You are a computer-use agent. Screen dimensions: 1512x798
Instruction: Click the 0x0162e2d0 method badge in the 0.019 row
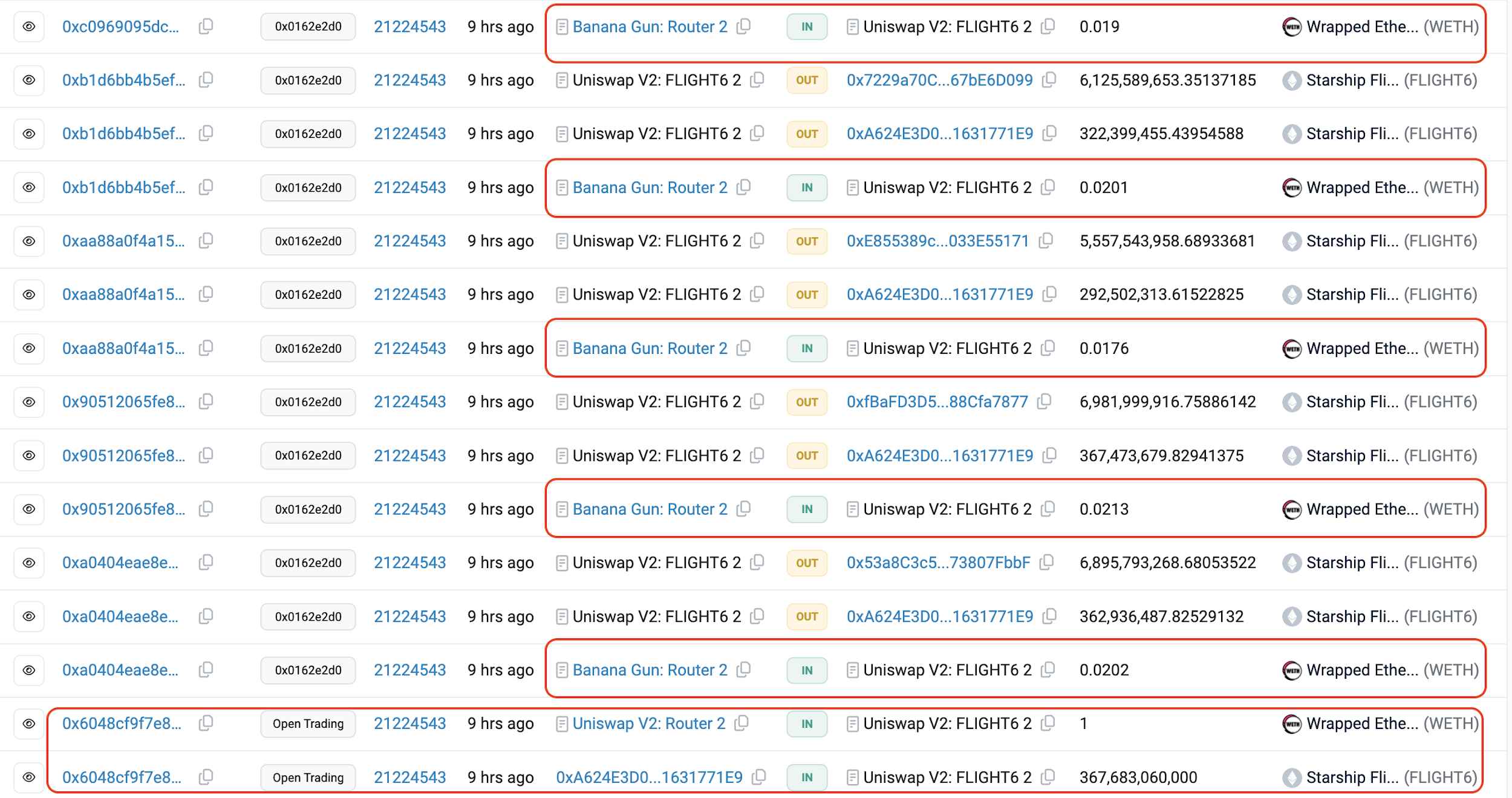[x=308, y=27]
